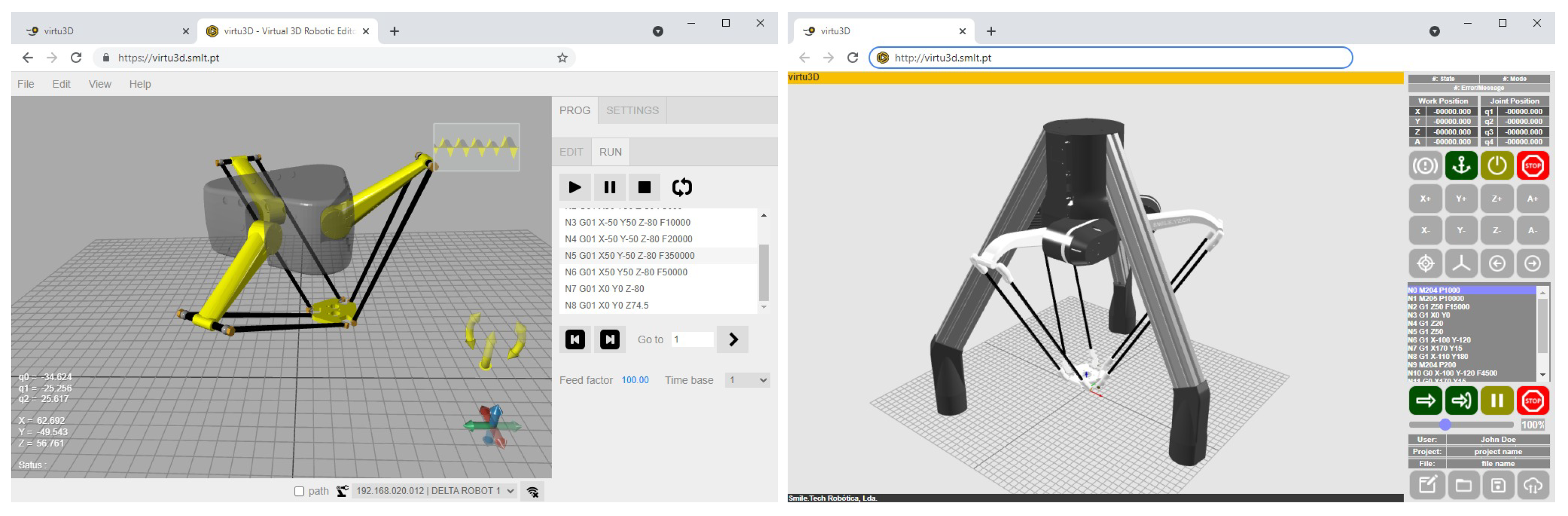Click the Go to line number field
1568x516 pixels.
coord(692,339)
